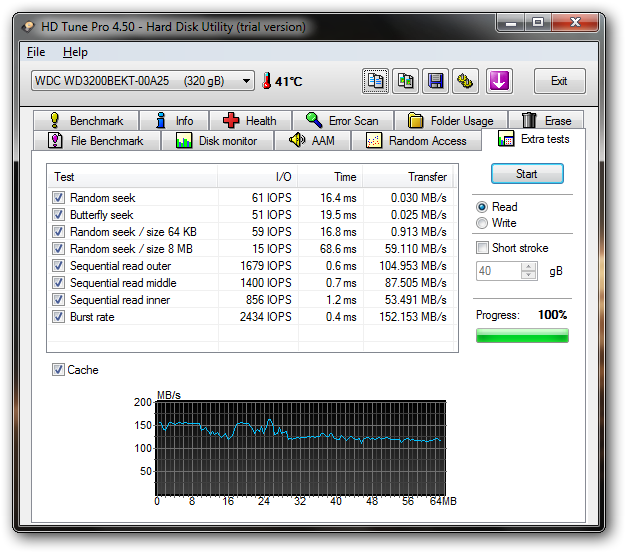Switch to the Benchmark tab
The height and width of the screenshot is (553, 626).
[x=86, y=121]
